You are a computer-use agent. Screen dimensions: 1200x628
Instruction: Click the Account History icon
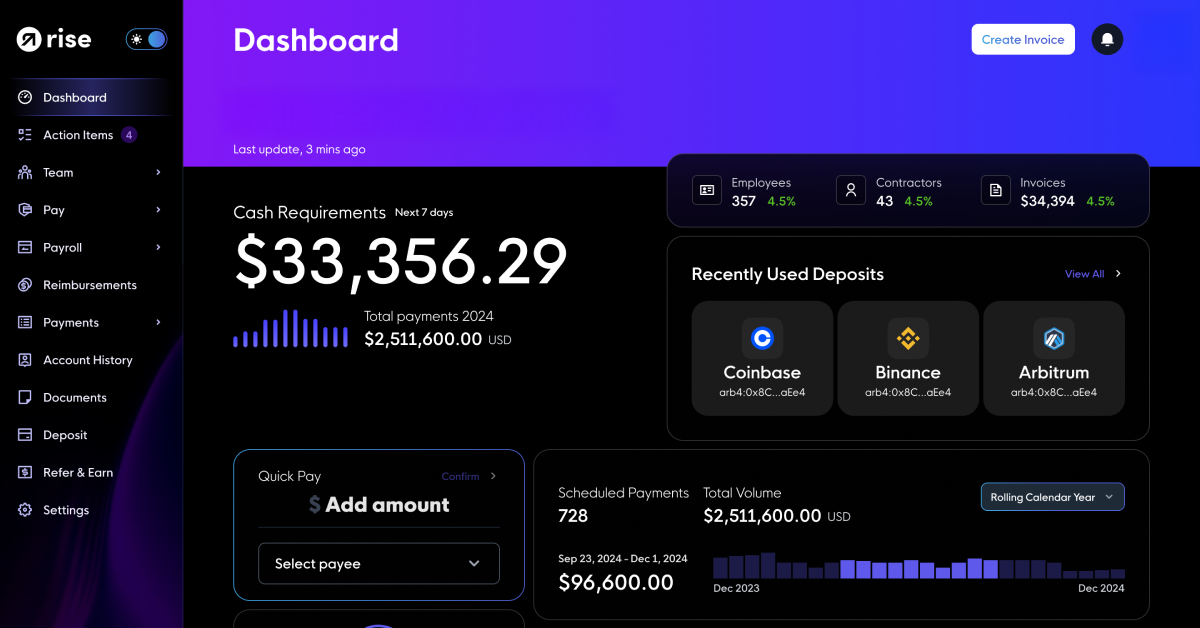(25, 360)
